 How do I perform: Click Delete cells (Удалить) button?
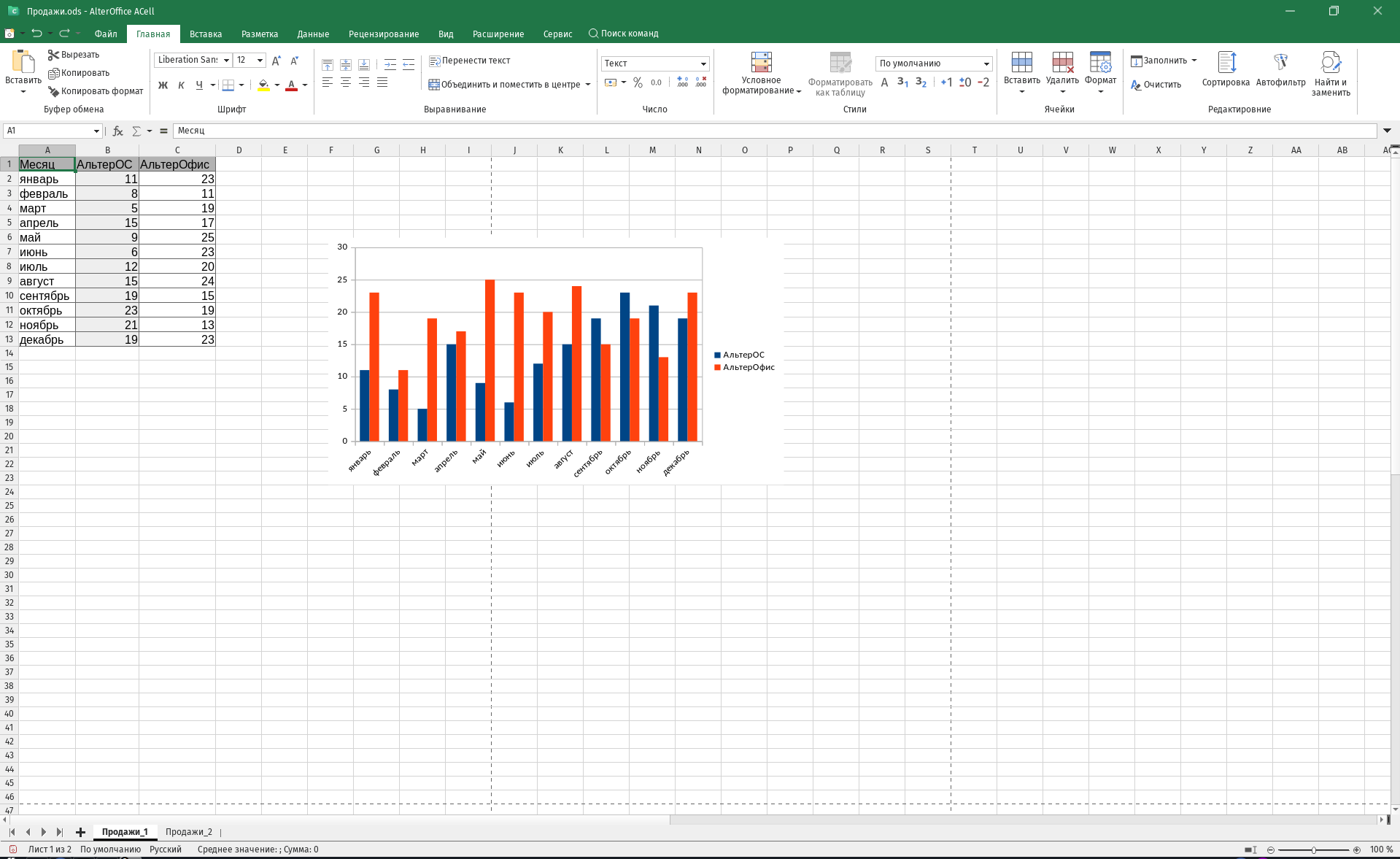[x=1062, y=72]
